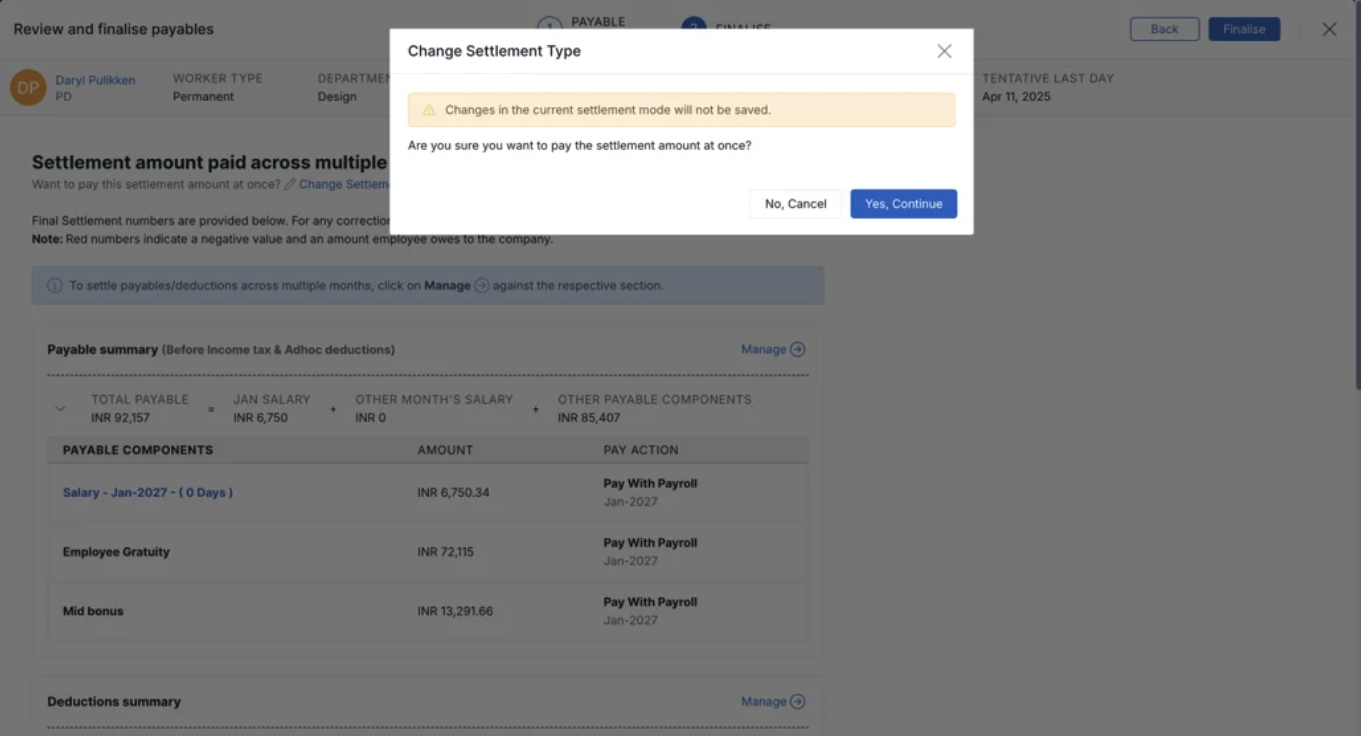This screenshot has width=1361, height=736.
Task: Go to step 1 Payable tab
Action: click(x=550, y=24)
